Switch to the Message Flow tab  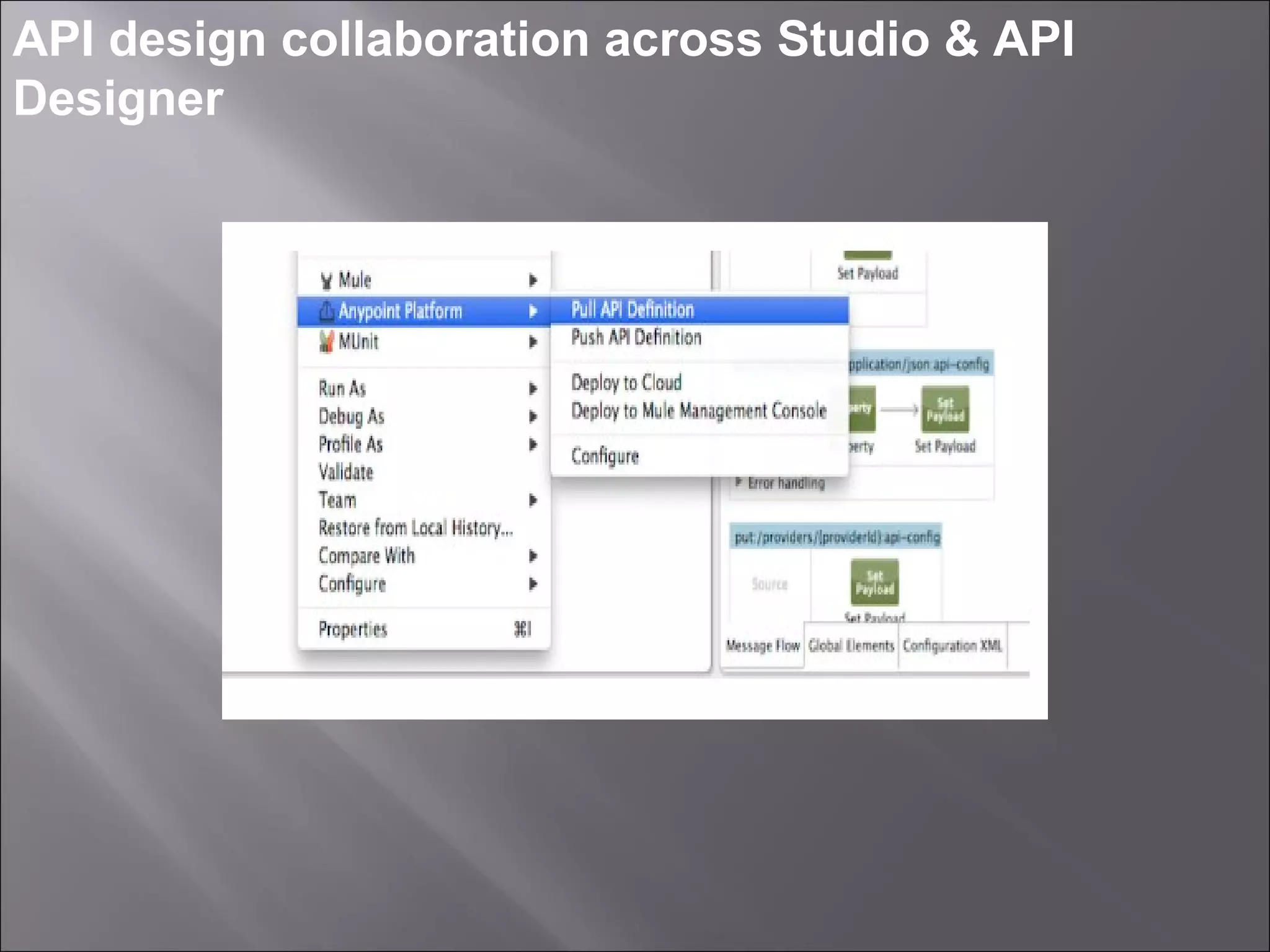tap(763, 646)
